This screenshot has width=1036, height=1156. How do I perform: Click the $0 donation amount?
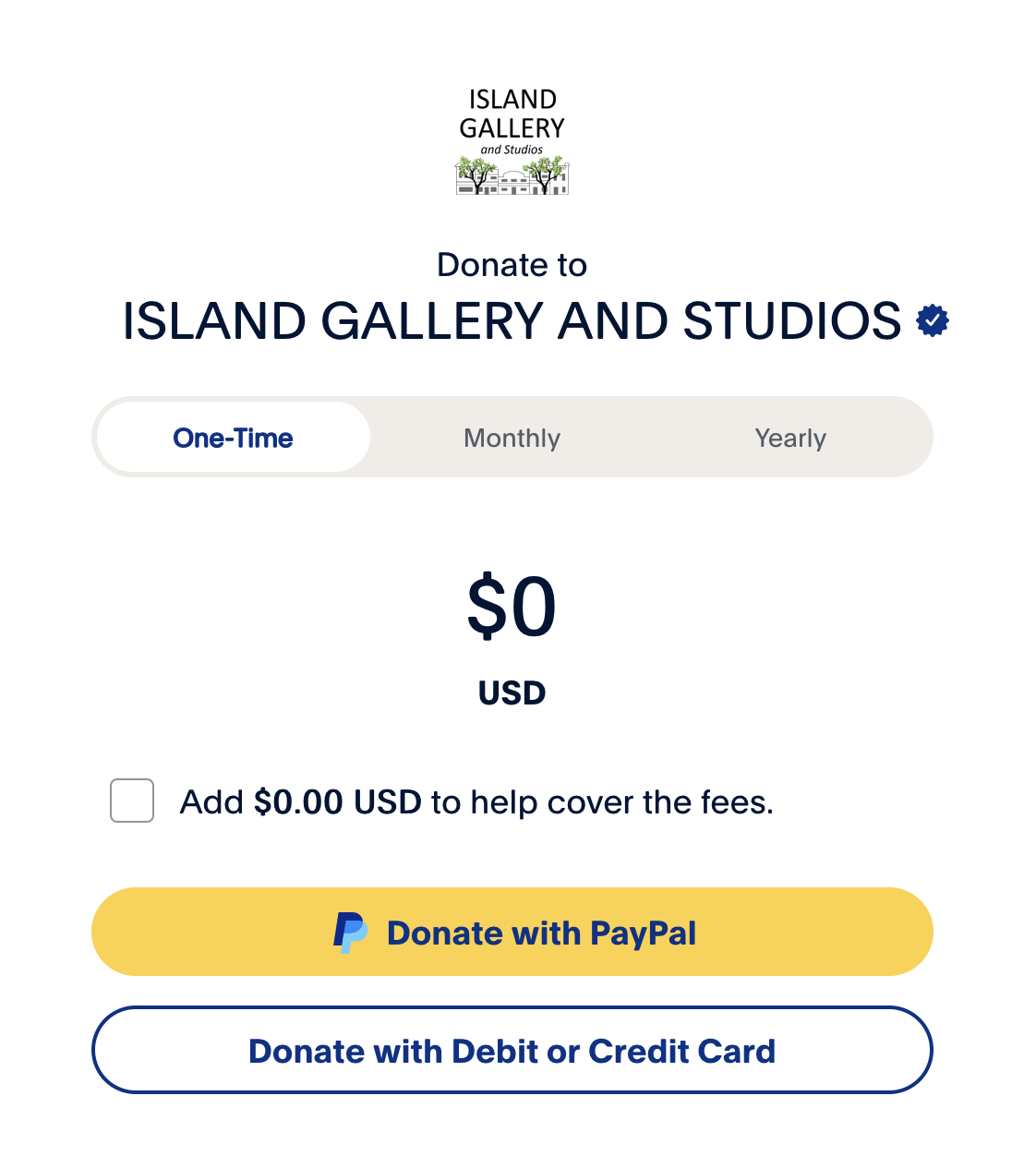[512, 606]
